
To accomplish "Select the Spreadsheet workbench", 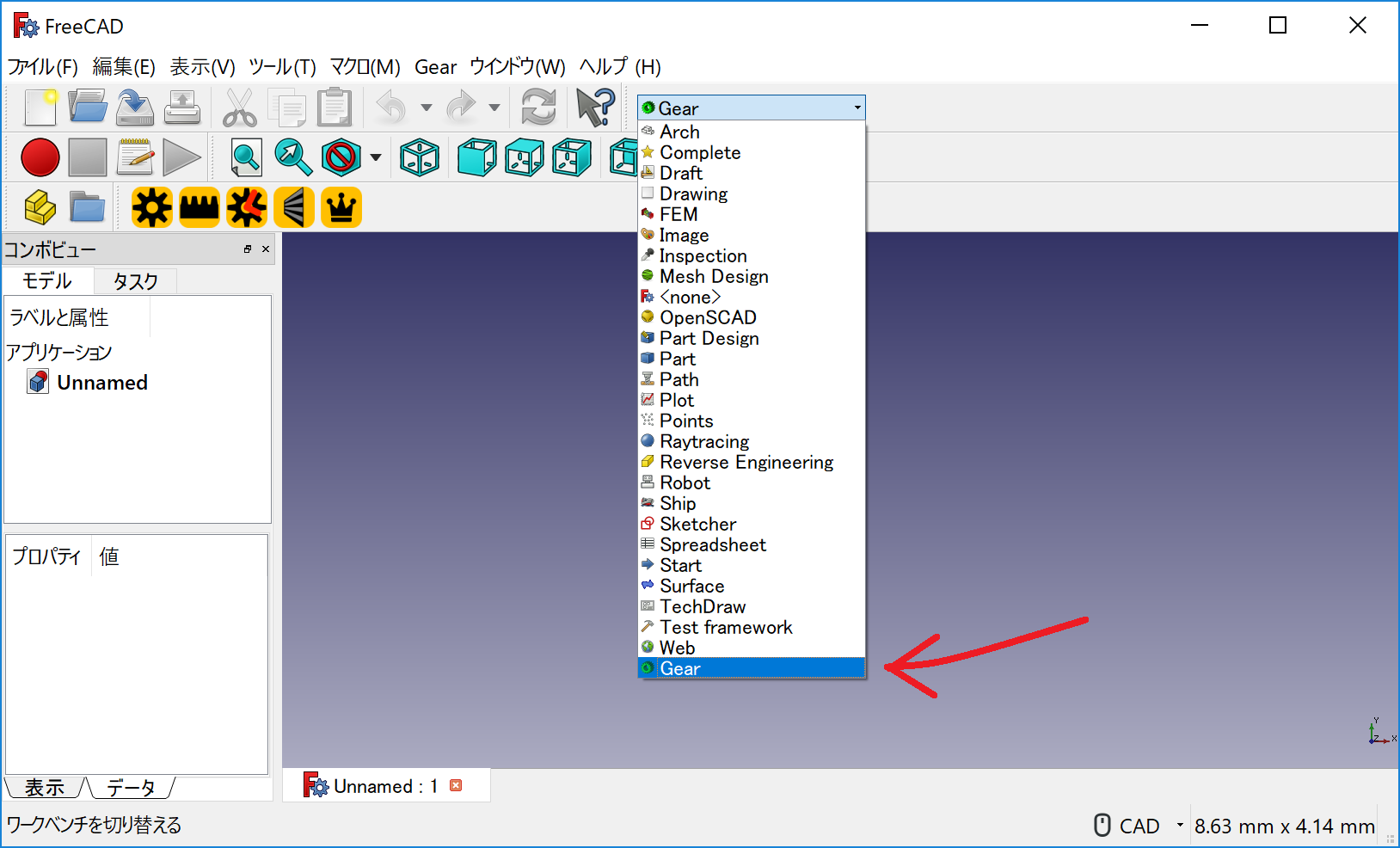I will 751,544.
